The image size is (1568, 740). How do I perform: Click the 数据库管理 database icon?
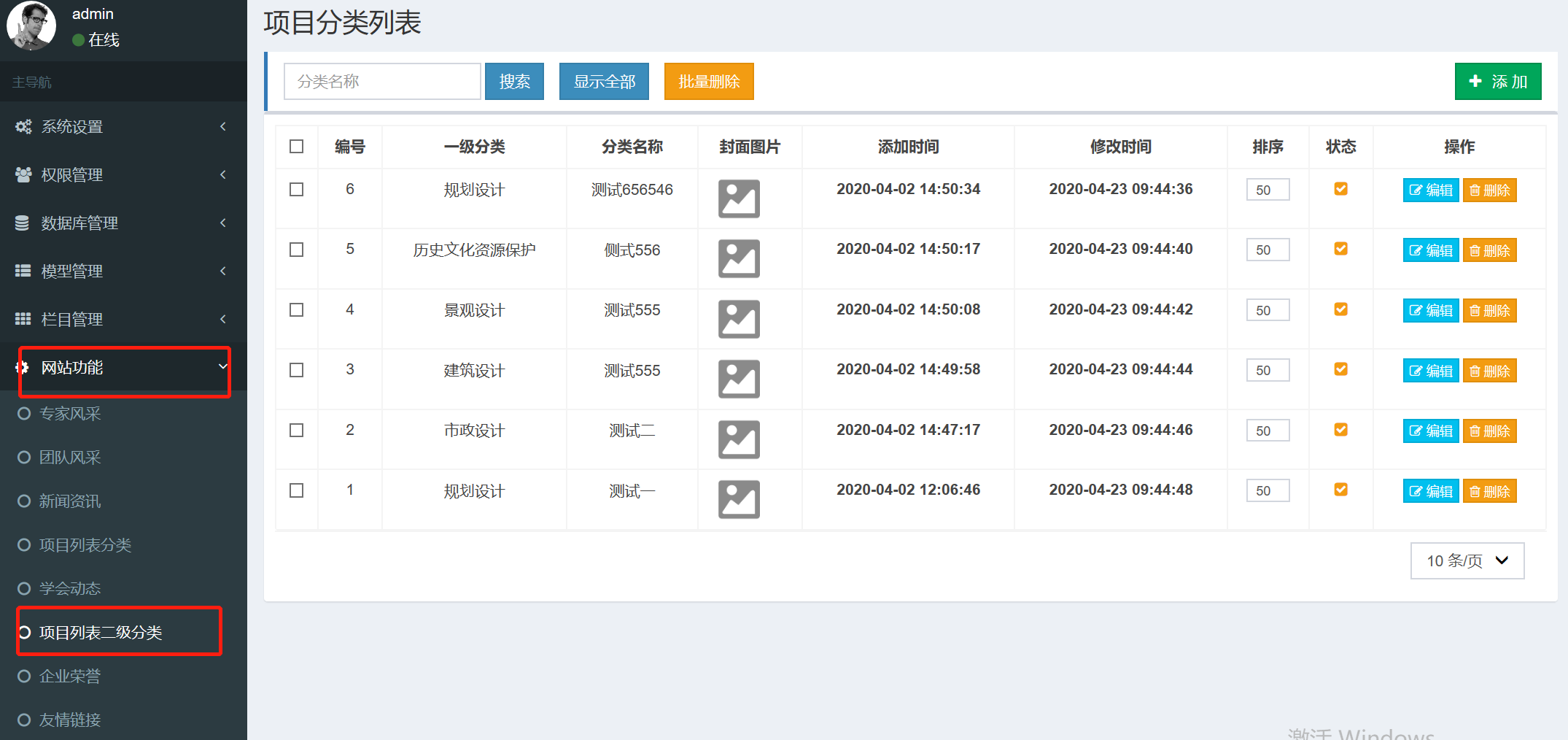[23, 223]
